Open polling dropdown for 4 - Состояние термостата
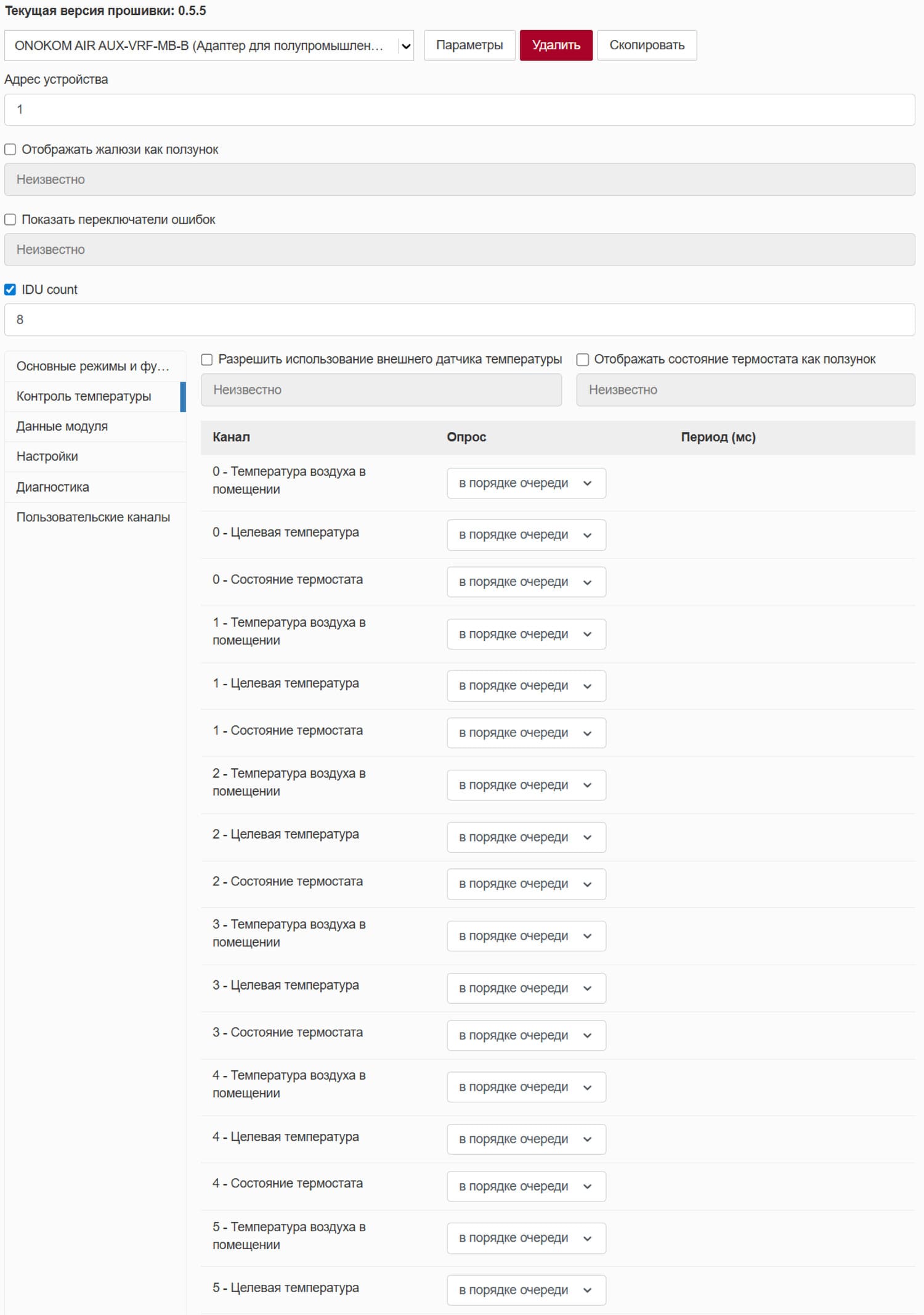Viewport: 924px width, 1315px height. 525,1186
